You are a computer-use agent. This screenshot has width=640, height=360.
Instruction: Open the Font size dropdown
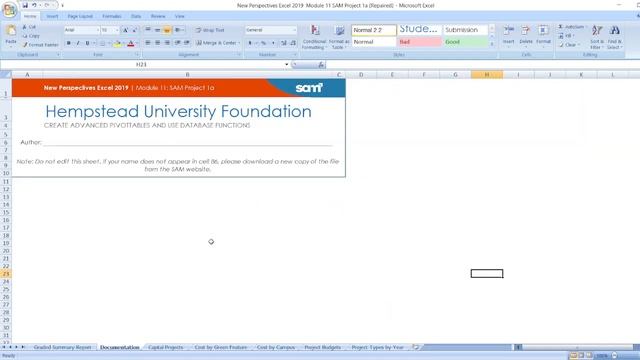117,30
